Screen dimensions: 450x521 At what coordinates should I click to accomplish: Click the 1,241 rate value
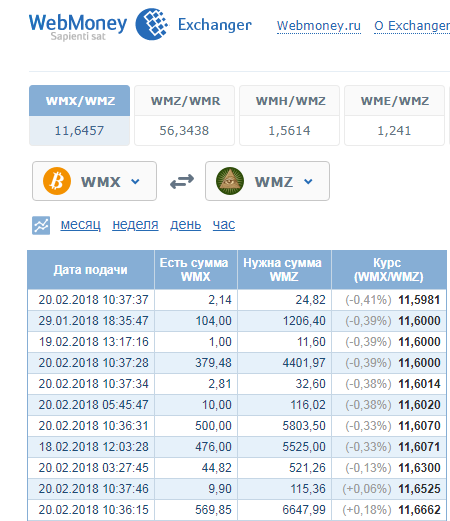[x=394, y=130]
